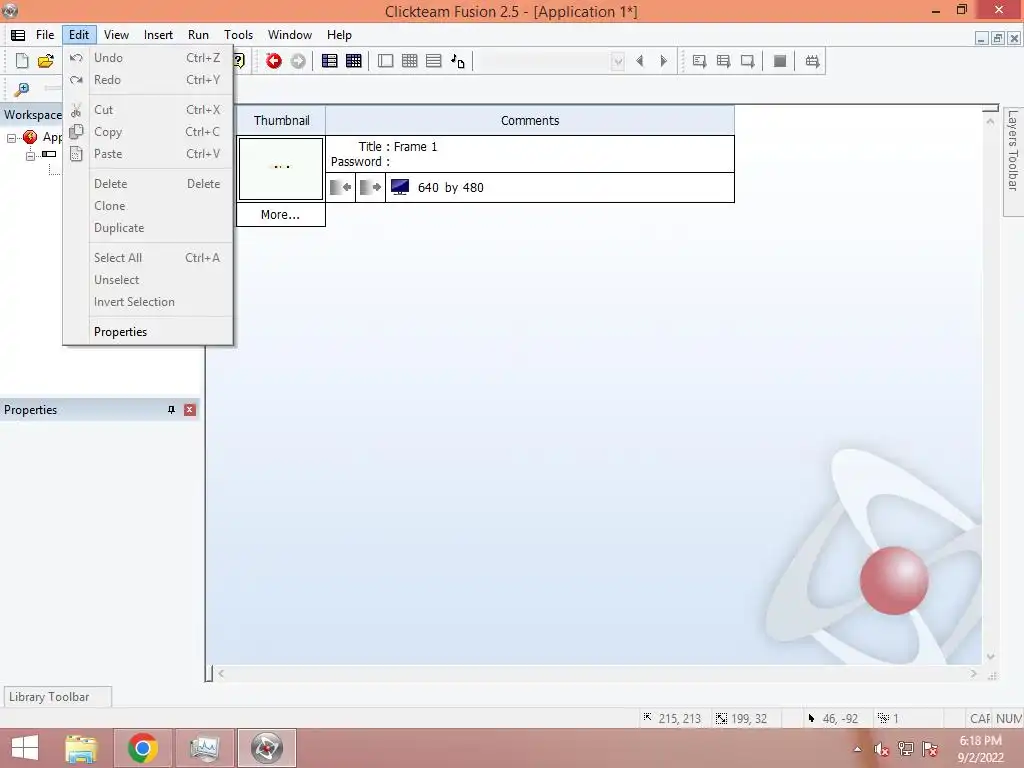This screenshot has width=1024, height=768.
Task: Open the Event Editor grid icon
Action: pos(353,61)
